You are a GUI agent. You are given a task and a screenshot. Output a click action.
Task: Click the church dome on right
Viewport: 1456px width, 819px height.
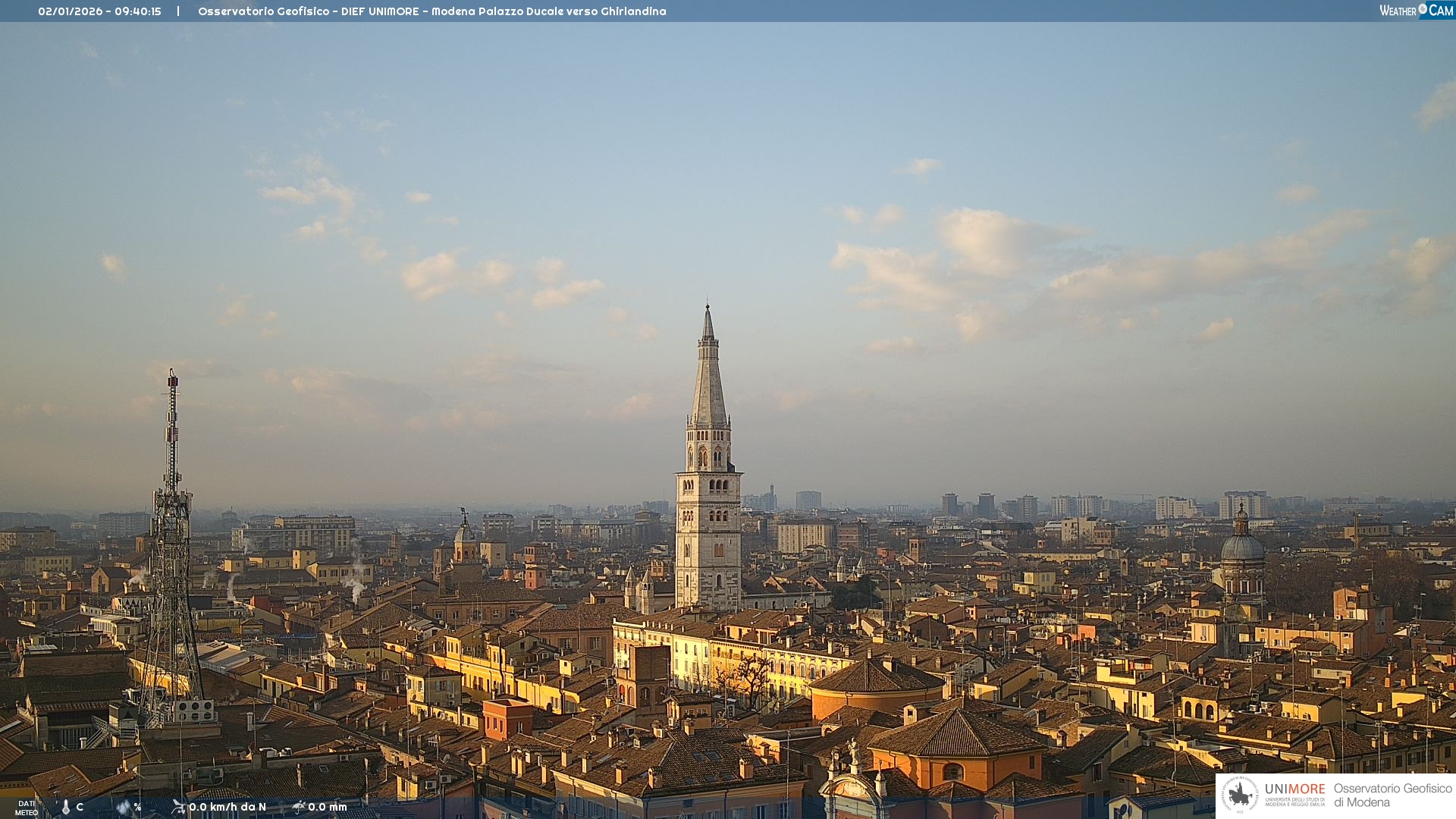[1242, 546]
